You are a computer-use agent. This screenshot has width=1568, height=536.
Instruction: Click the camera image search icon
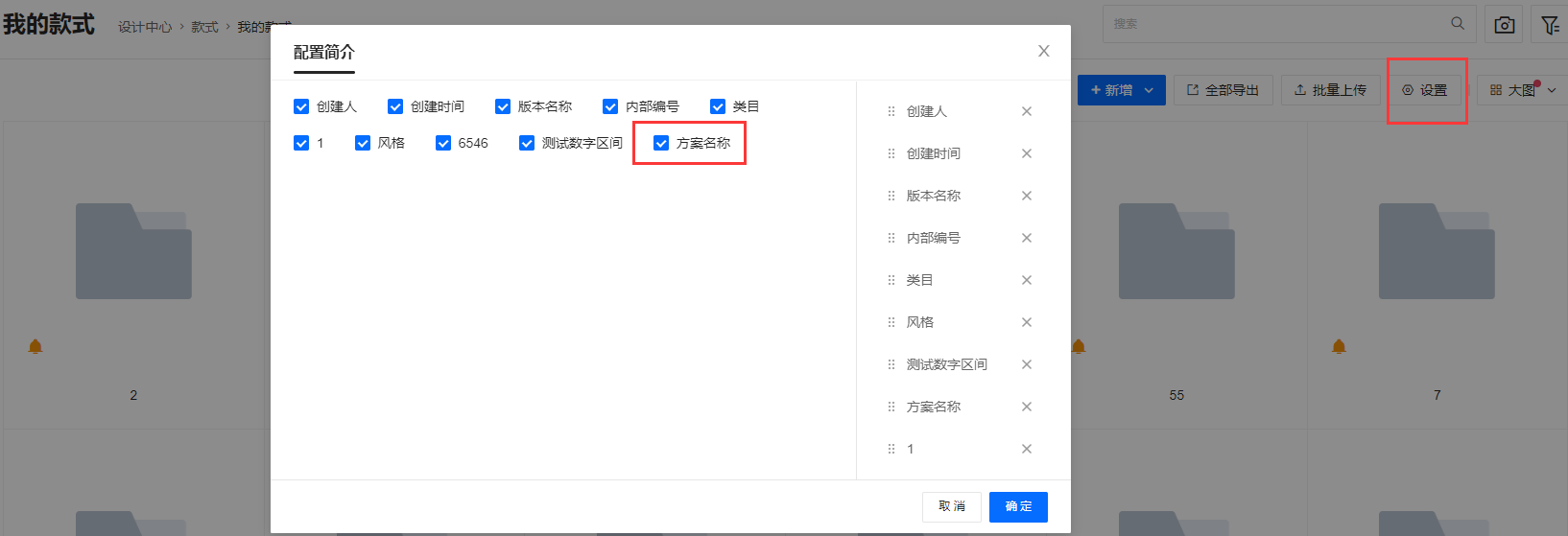point(1504,25)
